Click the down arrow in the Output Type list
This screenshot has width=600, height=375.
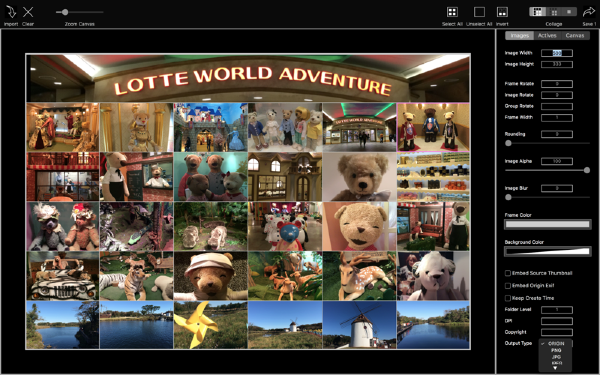pyautogui.click(x=556, y=368)
